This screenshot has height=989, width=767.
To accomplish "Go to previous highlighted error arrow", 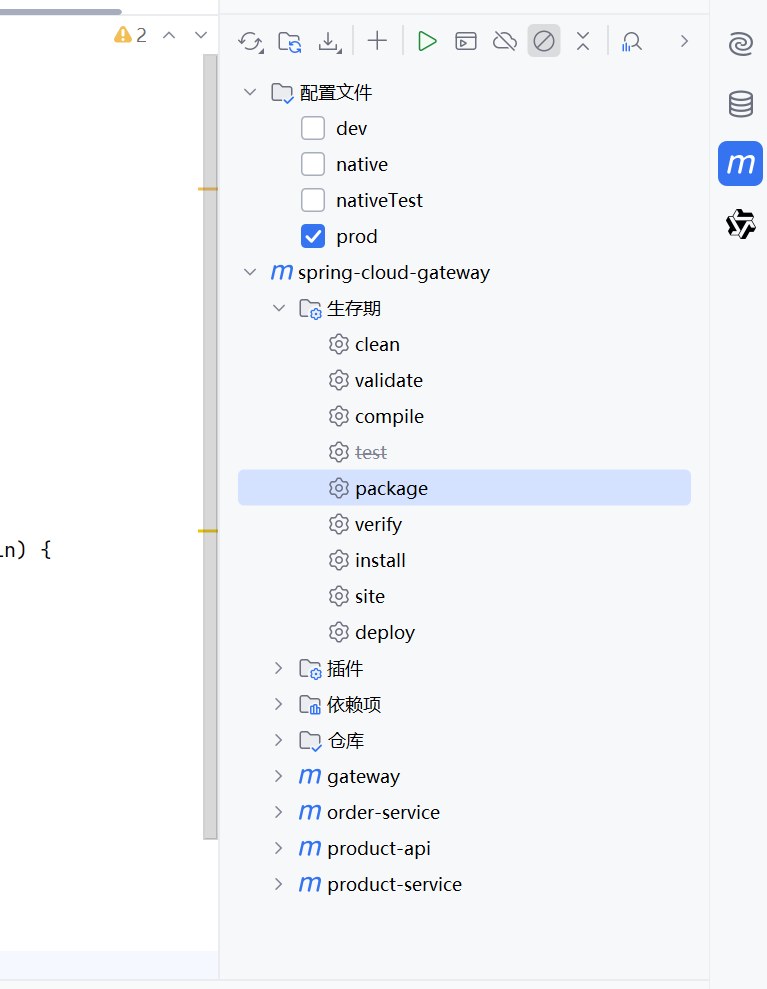I will [x=168, y=35].
